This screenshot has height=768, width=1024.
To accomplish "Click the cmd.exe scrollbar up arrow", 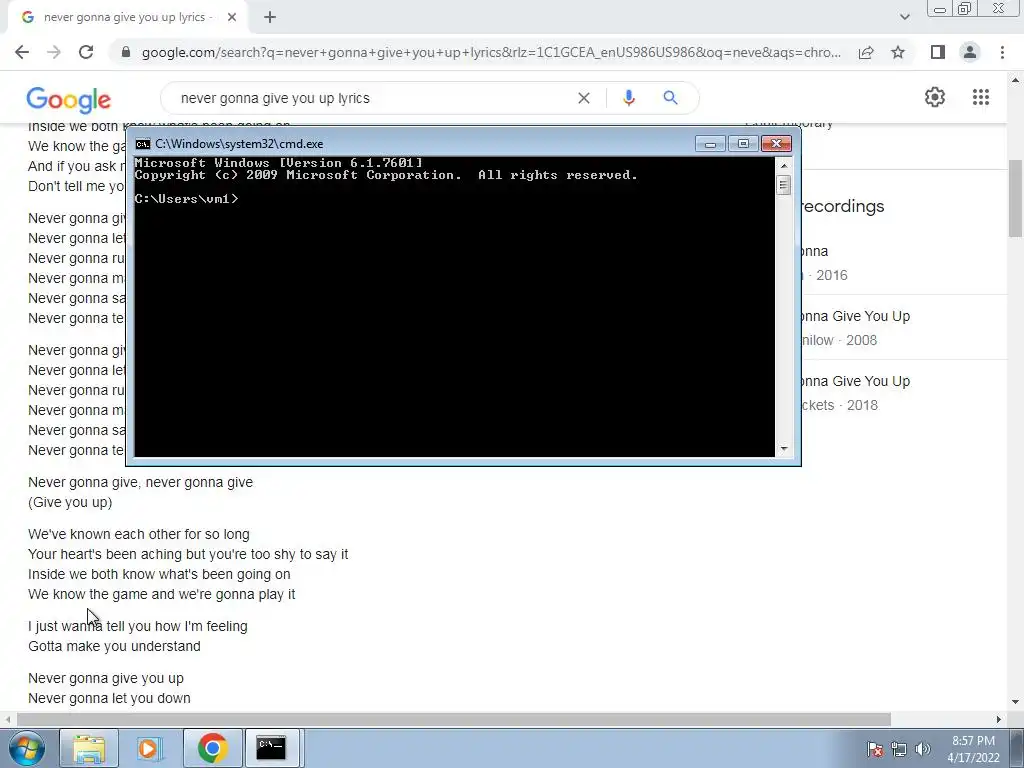I will coord(784,165).
